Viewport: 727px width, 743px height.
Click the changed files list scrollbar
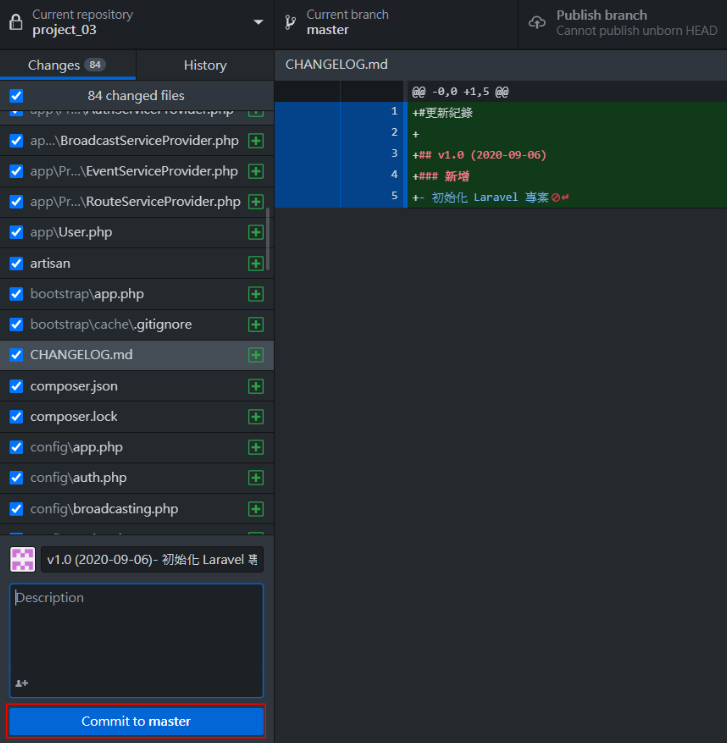pyautogui.click(x=268, y=239)
